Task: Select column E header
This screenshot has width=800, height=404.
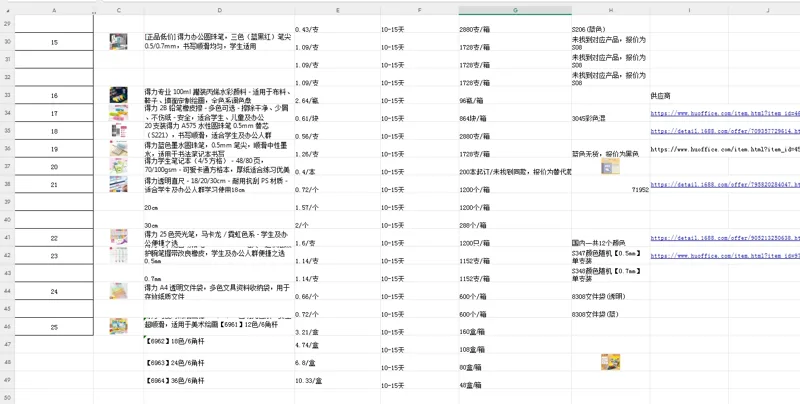Action: pyautogui.click(x=337, y=11)
